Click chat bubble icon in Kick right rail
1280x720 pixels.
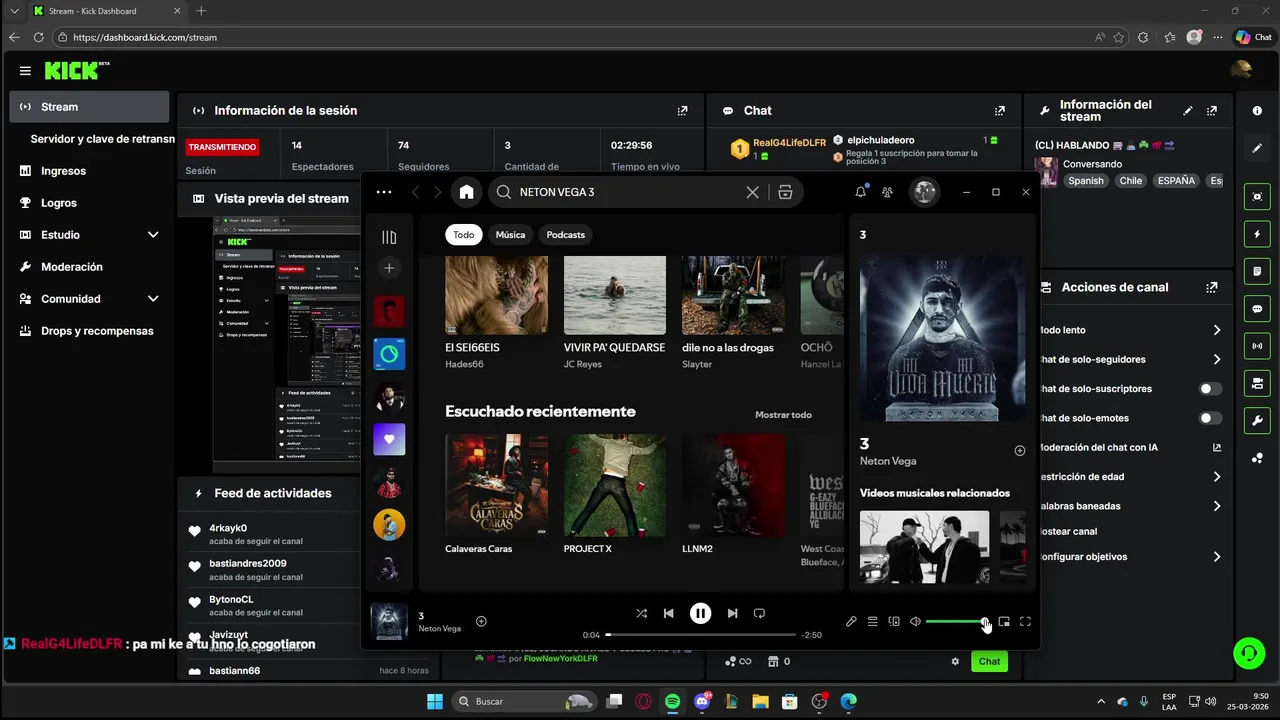[x=1257, y=309]
